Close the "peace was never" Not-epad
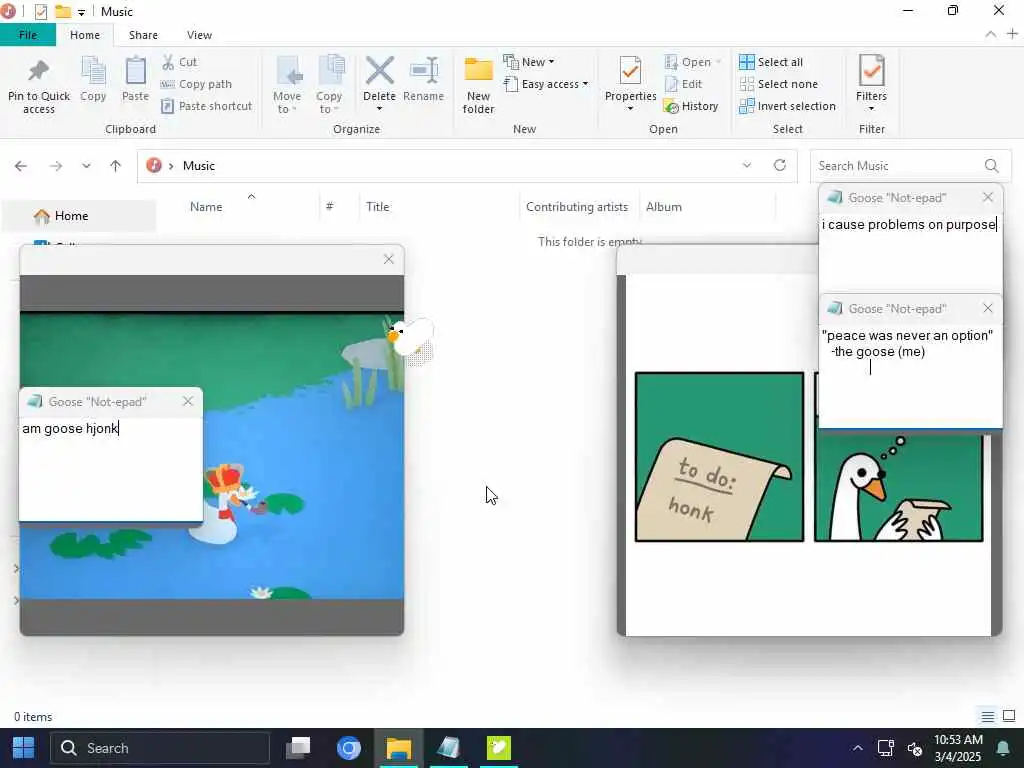This screenshot has width=1024, height=768. [x=987, y=308]
